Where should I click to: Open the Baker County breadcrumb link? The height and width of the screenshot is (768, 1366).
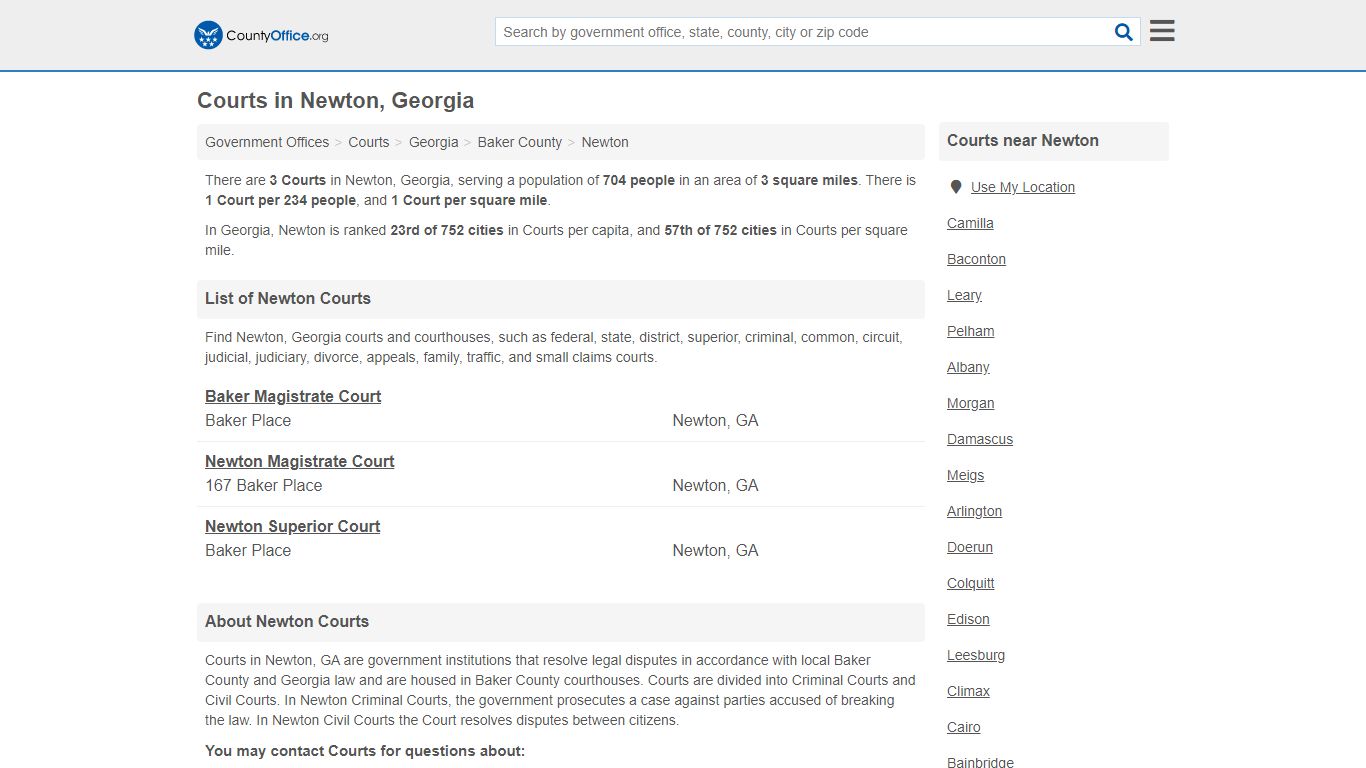[520, 142]
